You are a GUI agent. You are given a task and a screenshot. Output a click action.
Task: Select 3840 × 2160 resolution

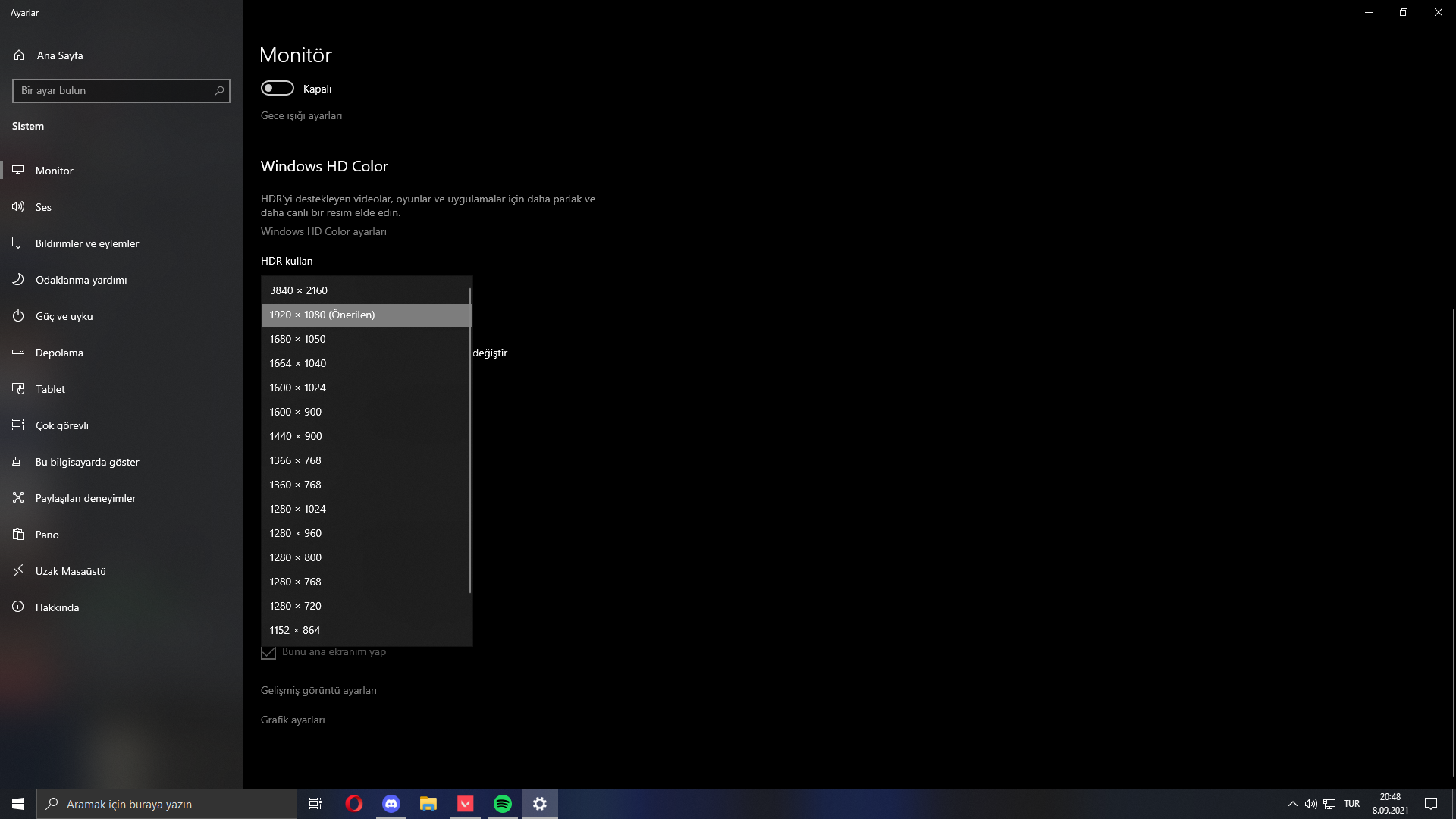(x=366, y=290)
